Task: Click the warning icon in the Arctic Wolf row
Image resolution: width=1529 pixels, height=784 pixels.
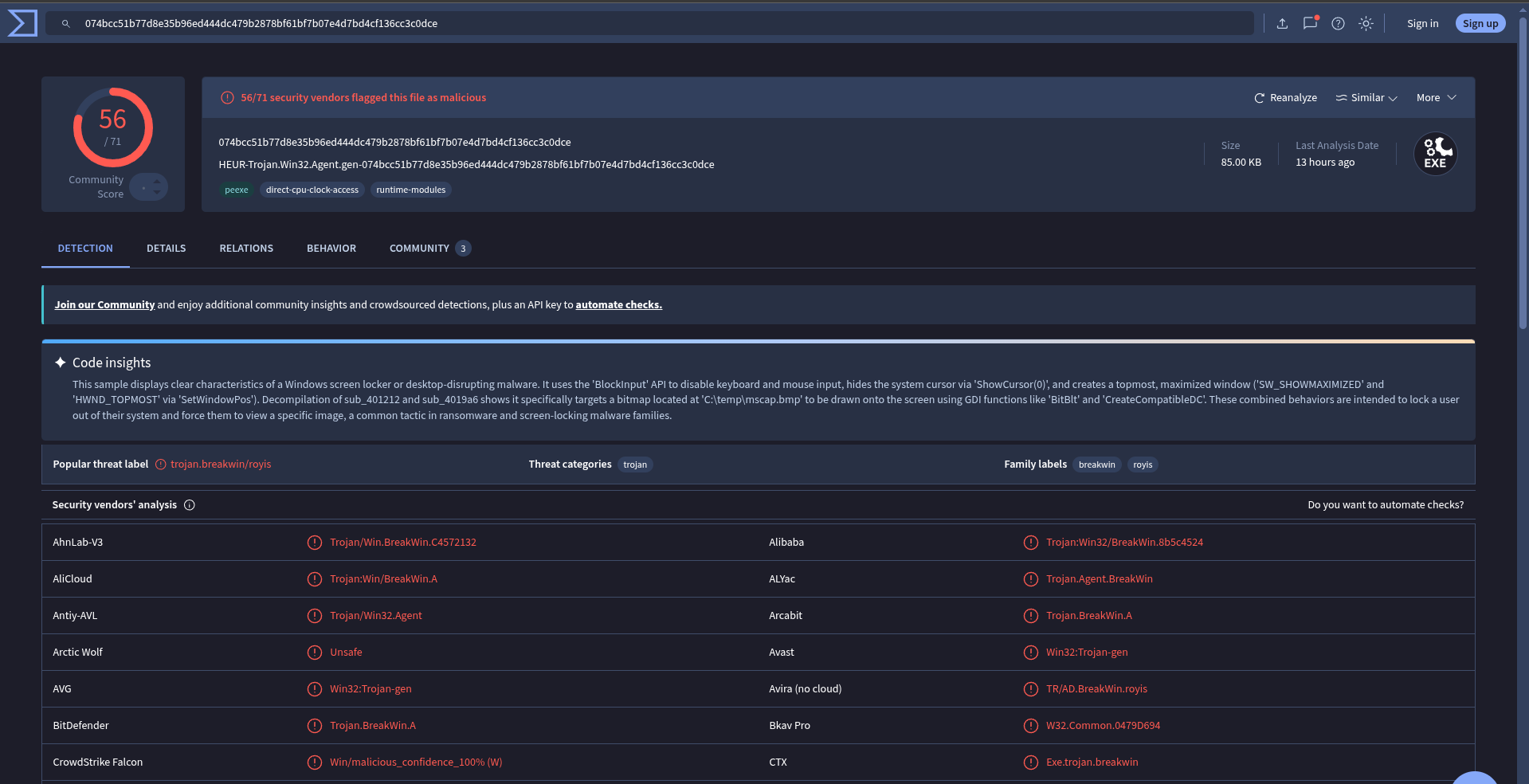Action: tap(315, 653)
